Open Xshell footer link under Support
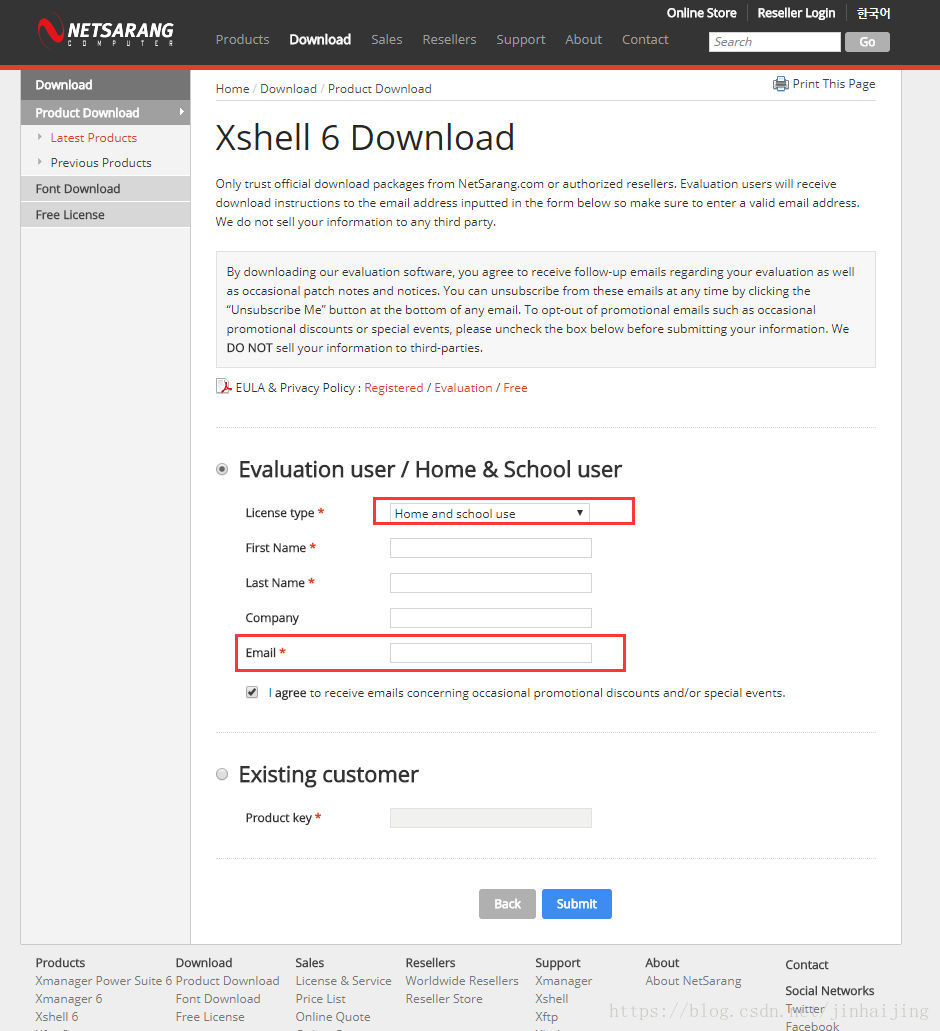Viewport: 940px width, 1031px height. click(552, 999)
